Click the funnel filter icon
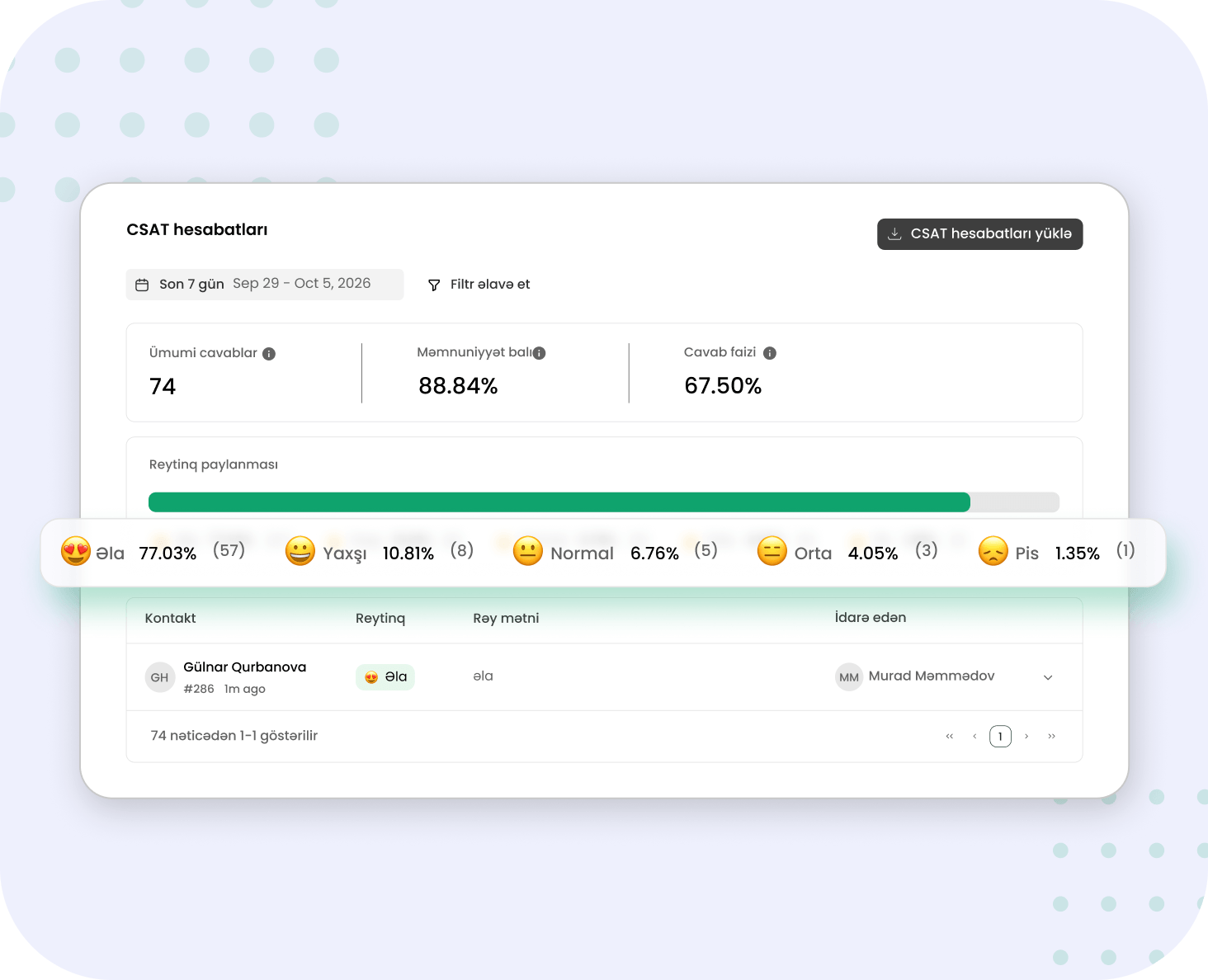 point(434,285)
